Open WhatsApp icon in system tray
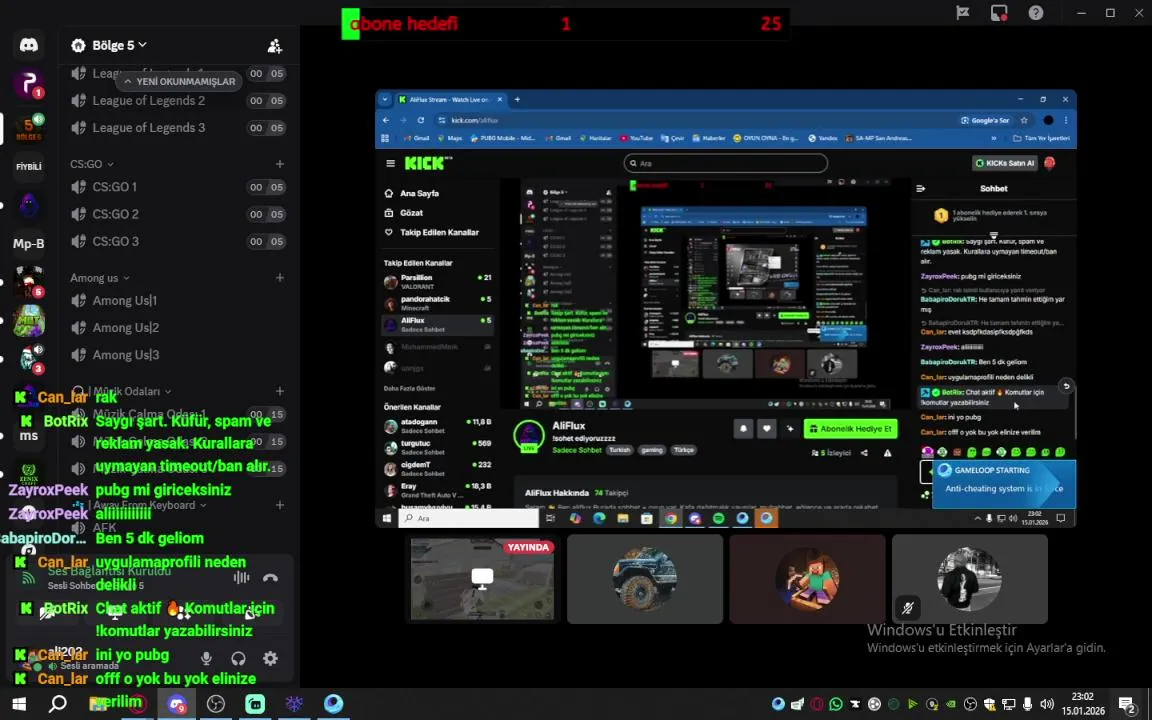 click(835, 704)
